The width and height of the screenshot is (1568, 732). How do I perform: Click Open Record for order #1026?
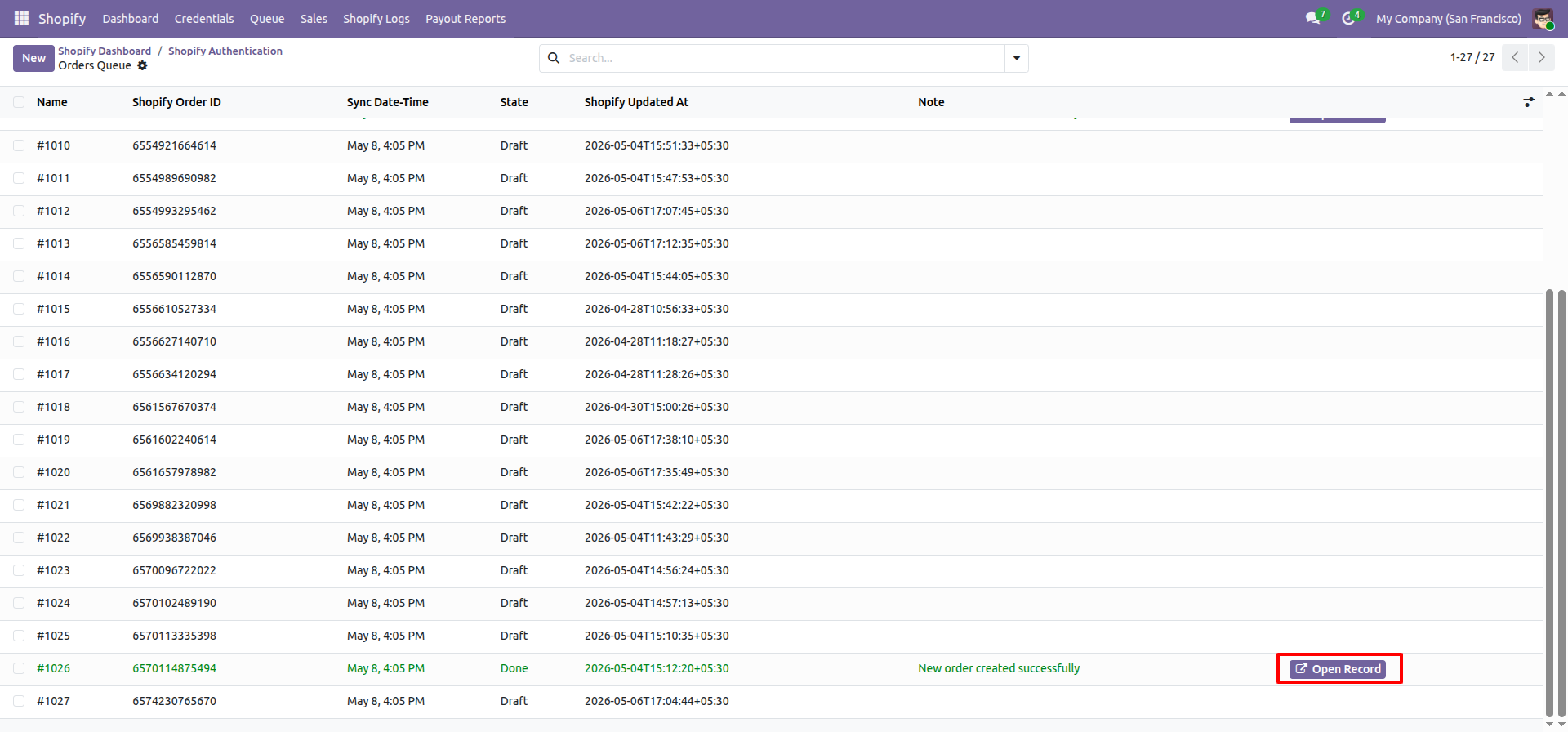click(x=1338, y=669)
